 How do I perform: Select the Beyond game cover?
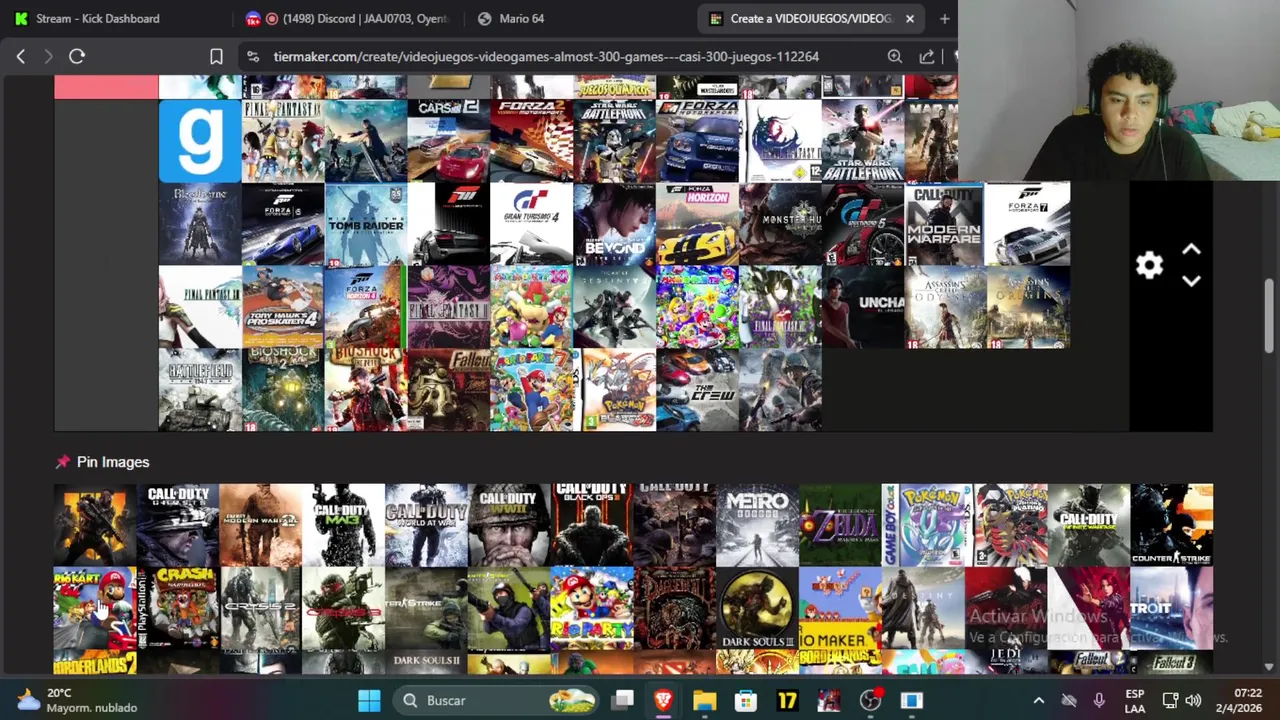click(614, 224)
